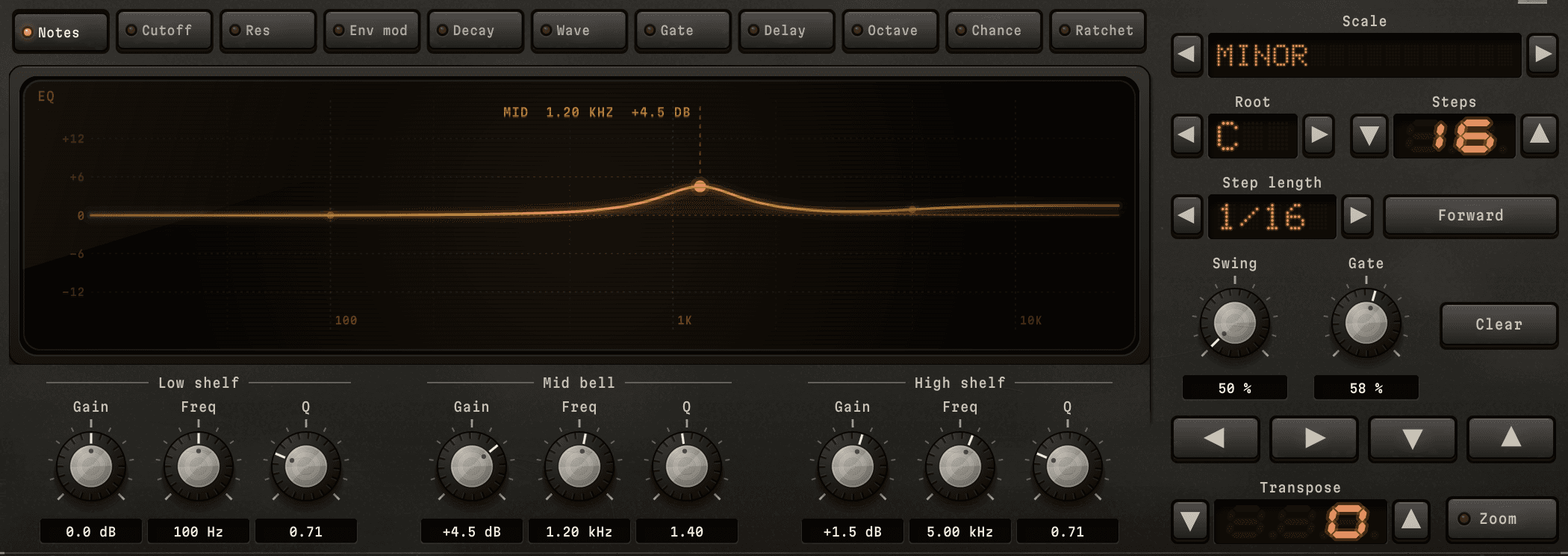Click the Forward play direction button

tap(1470, 216)
